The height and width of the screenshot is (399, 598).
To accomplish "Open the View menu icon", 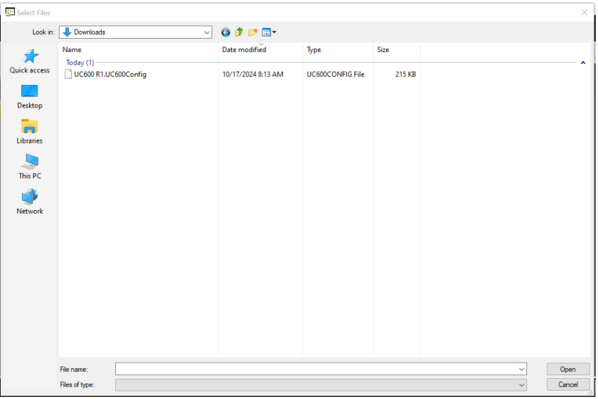I will (x=269, y=32).
